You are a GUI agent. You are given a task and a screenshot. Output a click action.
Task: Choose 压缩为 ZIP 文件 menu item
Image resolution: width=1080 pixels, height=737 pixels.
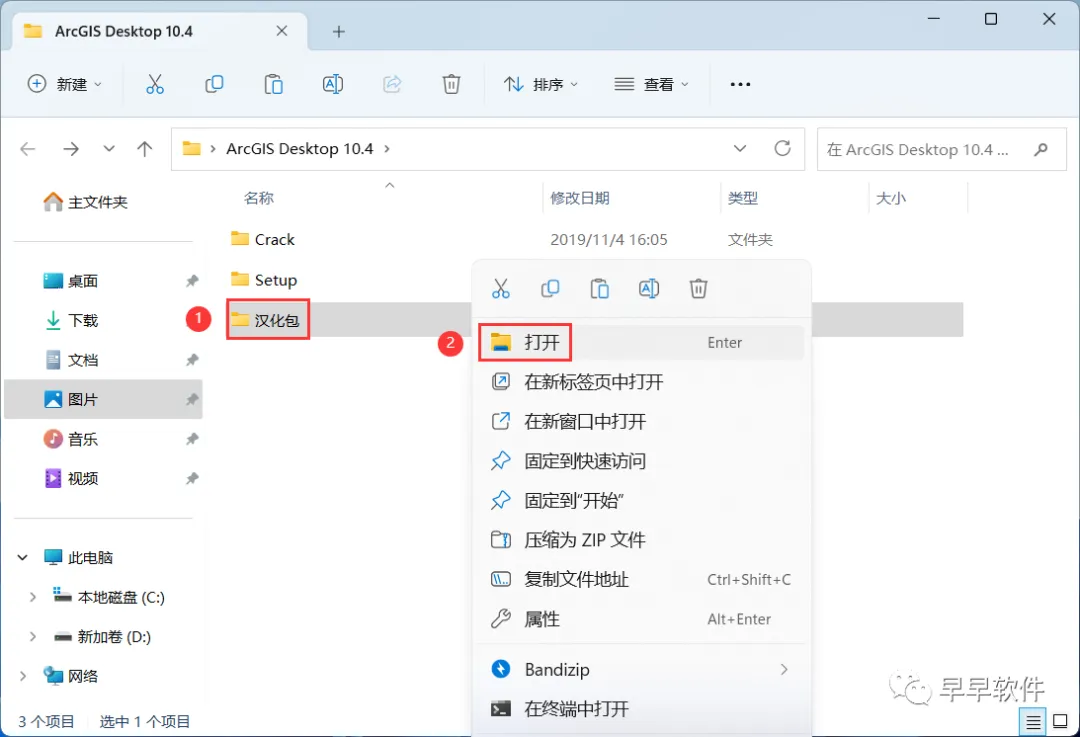(x=641, y=539)
